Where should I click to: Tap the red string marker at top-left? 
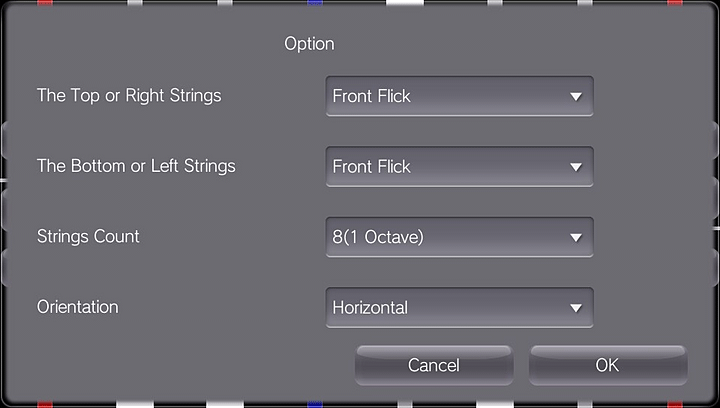tap(45, 3)
